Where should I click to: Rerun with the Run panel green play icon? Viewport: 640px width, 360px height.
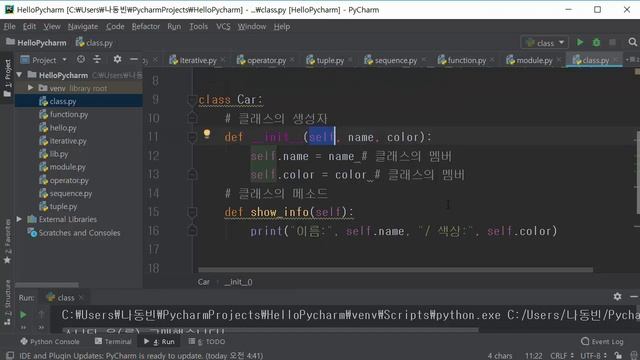pos(23,315)
